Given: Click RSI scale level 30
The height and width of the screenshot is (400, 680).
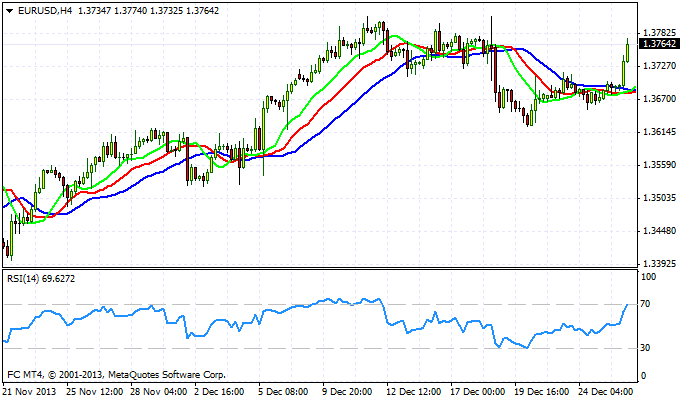Looking at the screenshot, I should 645,348.
